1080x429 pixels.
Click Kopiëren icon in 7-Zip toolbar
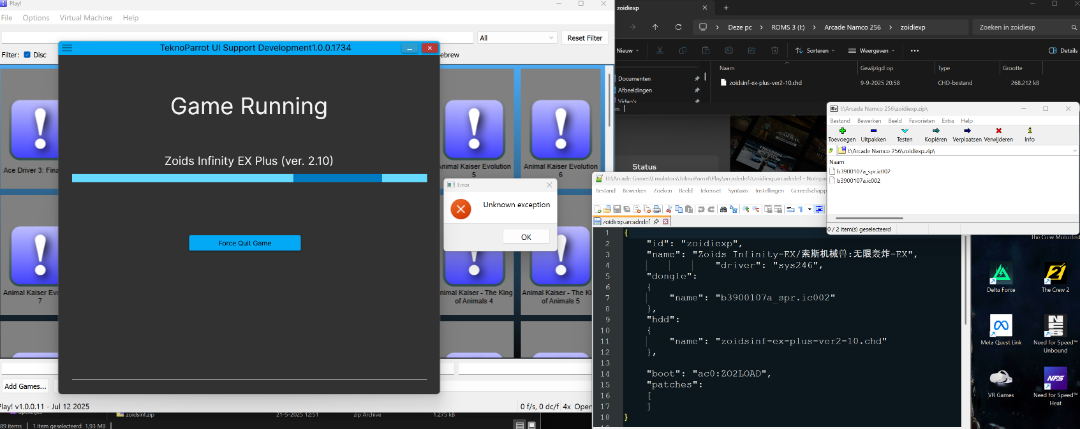tap(935, 131)
